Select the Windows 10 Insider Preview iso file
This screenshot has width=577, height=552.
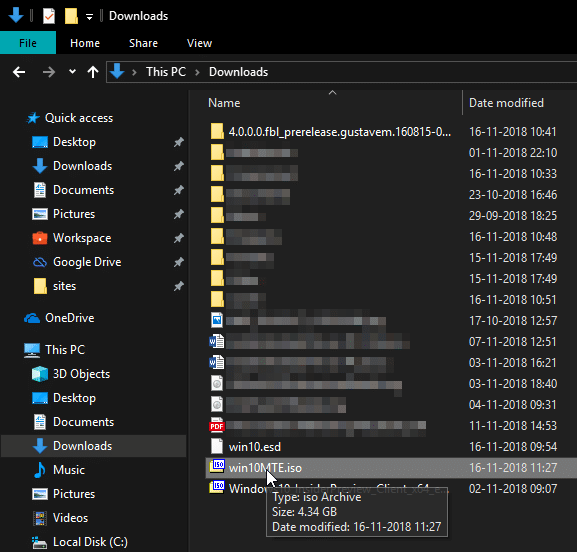[339, 489]
